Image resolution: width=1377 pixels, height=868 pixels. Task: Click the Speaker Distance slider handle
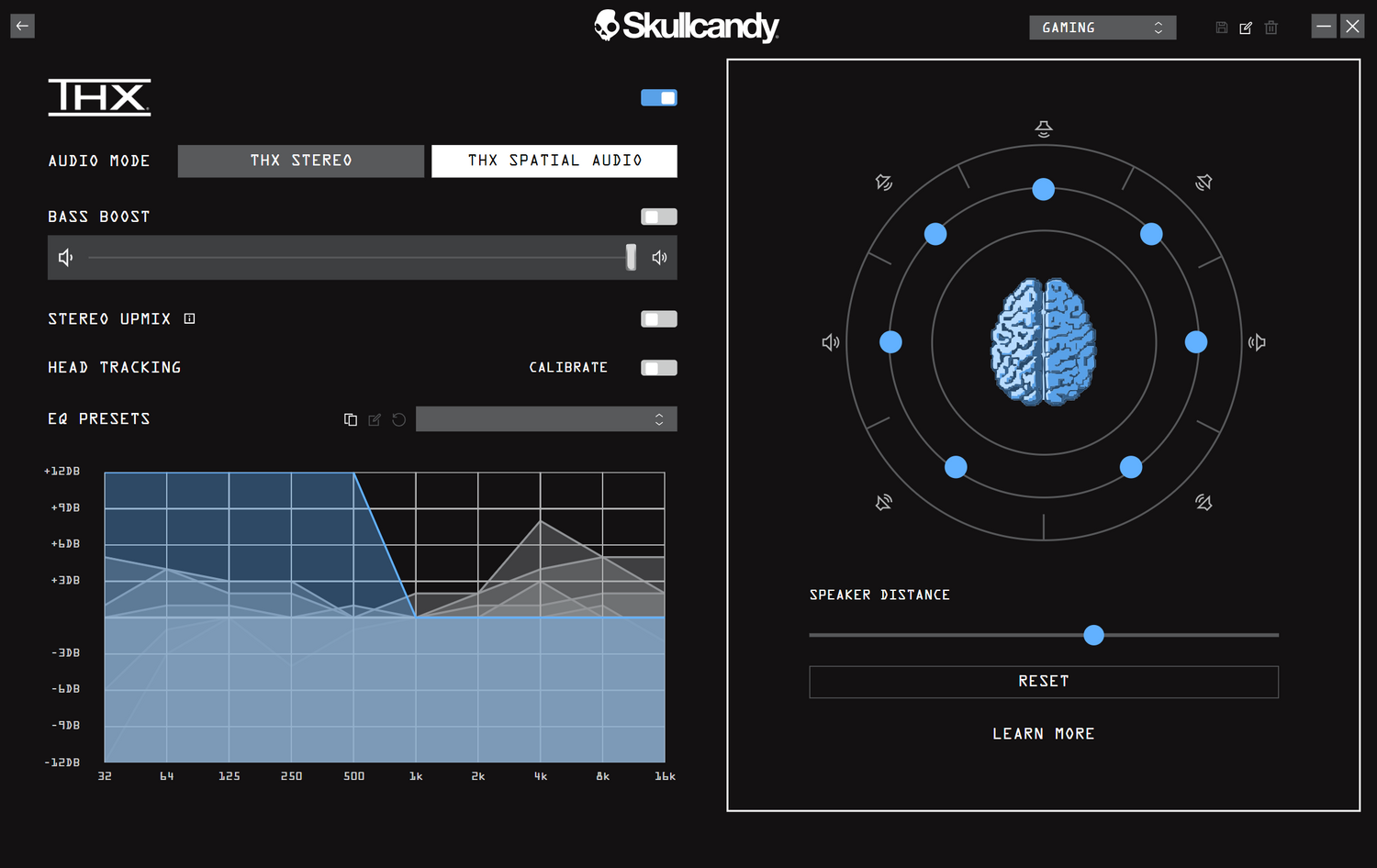pos(1093,635)
